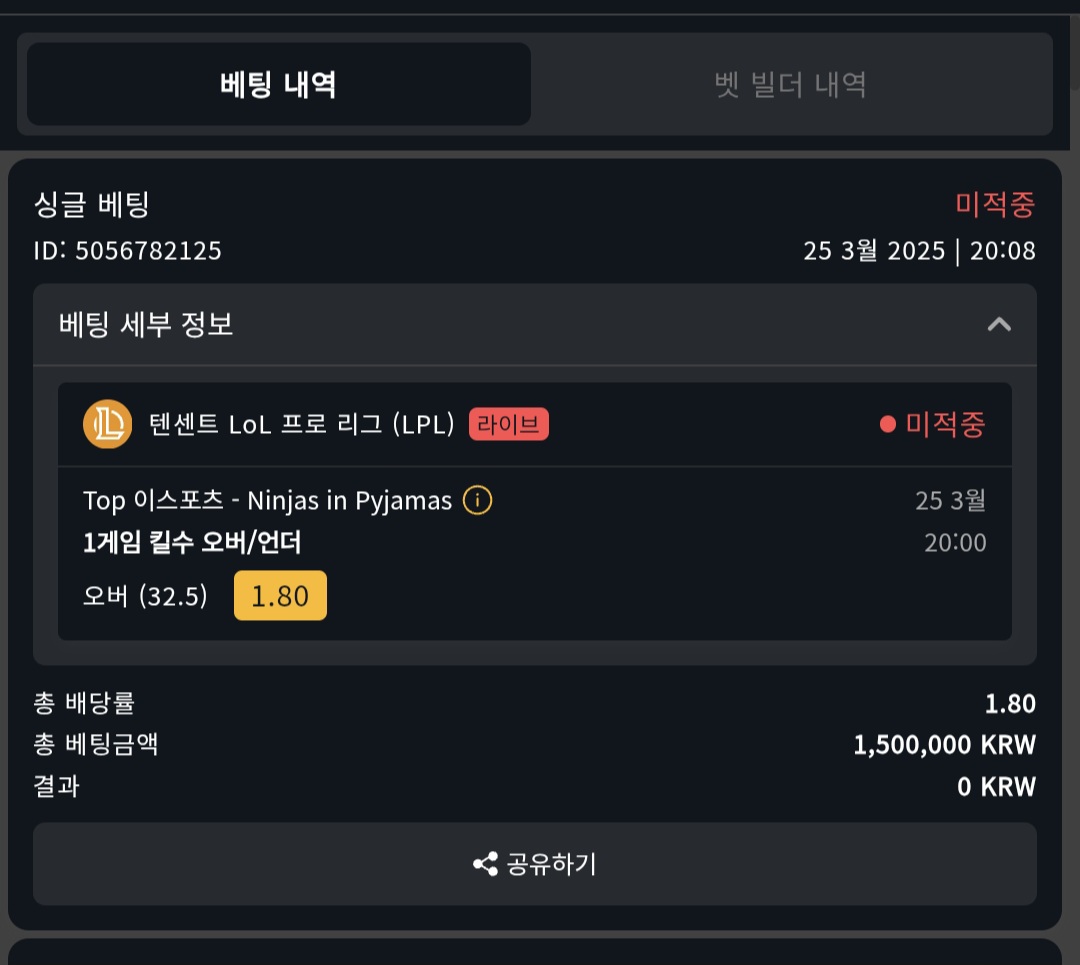Open the 벳 빌더 내역 tab
Screen dimensions: 1080x965
coord(790,84)
